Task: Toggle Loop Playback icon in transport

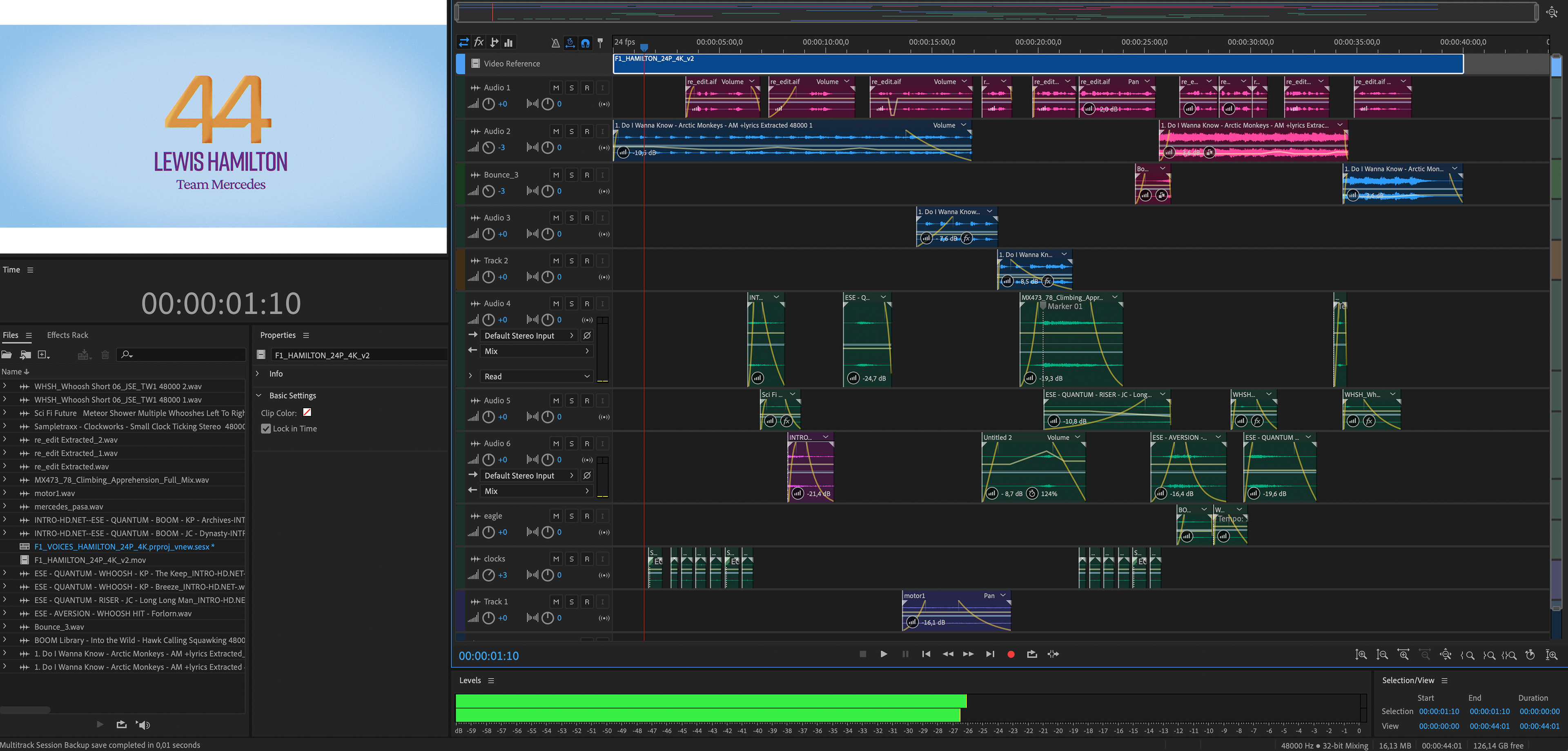Action: tap(1032, 653)
